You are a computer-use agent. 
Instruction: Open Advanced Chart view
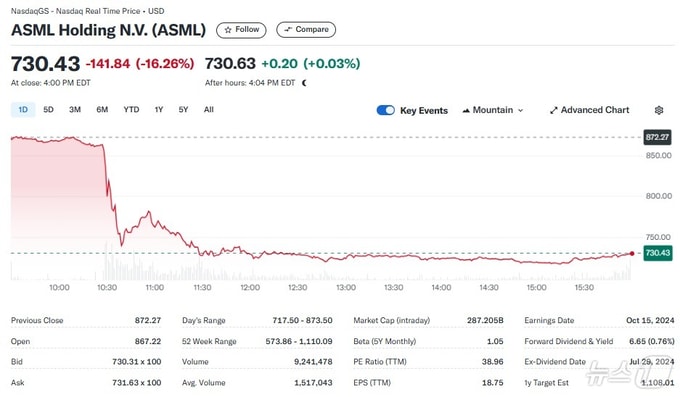pos(589,110)
